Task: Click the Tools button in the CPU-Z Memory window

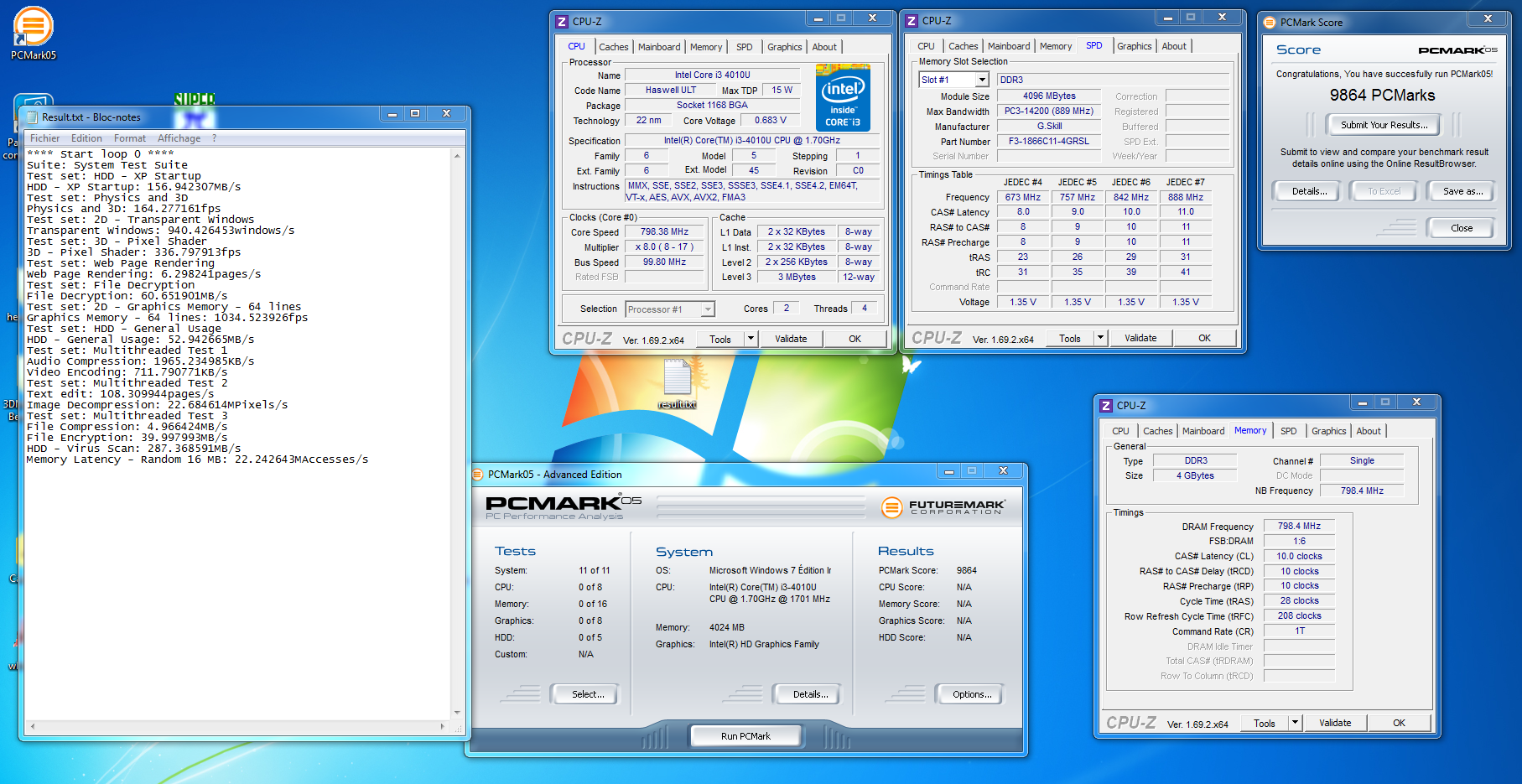Action: pos(1264,723)
